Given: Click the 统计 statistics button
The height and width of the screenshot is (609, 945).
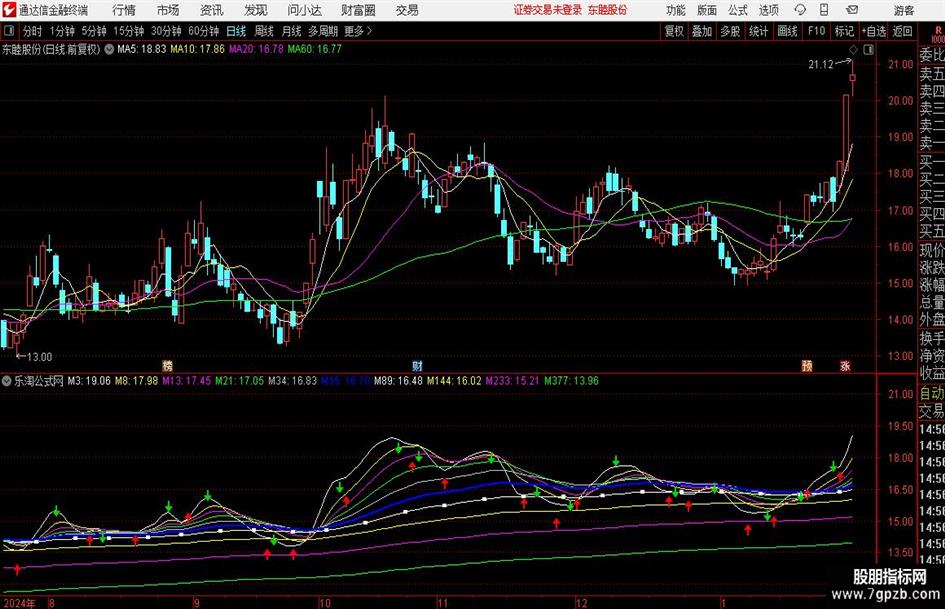Looking at the screenshot, I should [x=758, y=31].
